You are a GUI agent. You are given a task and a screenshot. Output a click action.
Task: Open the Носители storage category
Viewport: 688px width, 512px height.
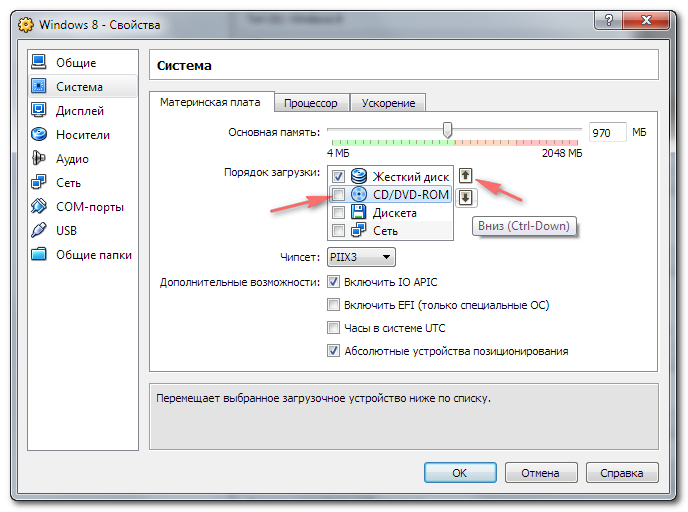82,135
